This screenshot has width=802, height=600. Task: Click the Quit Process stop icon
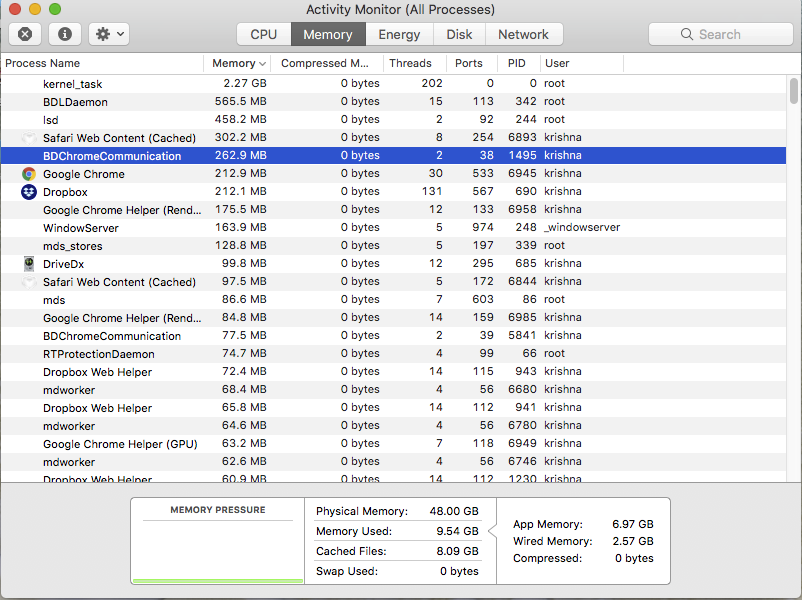(x=25, y=34)
